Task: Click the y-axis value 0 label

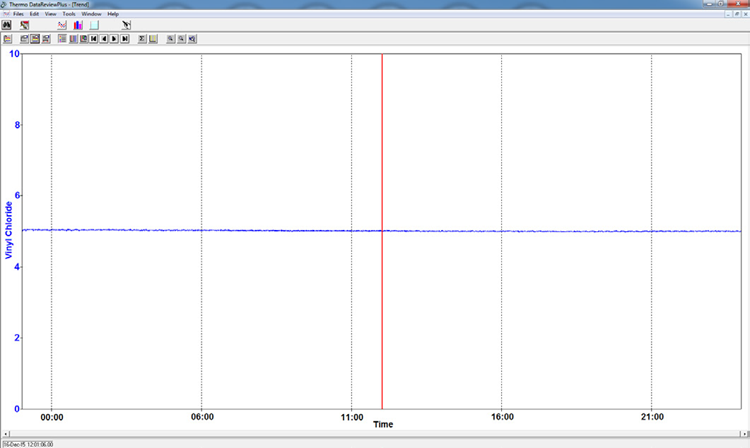Action: click(17, 409)
